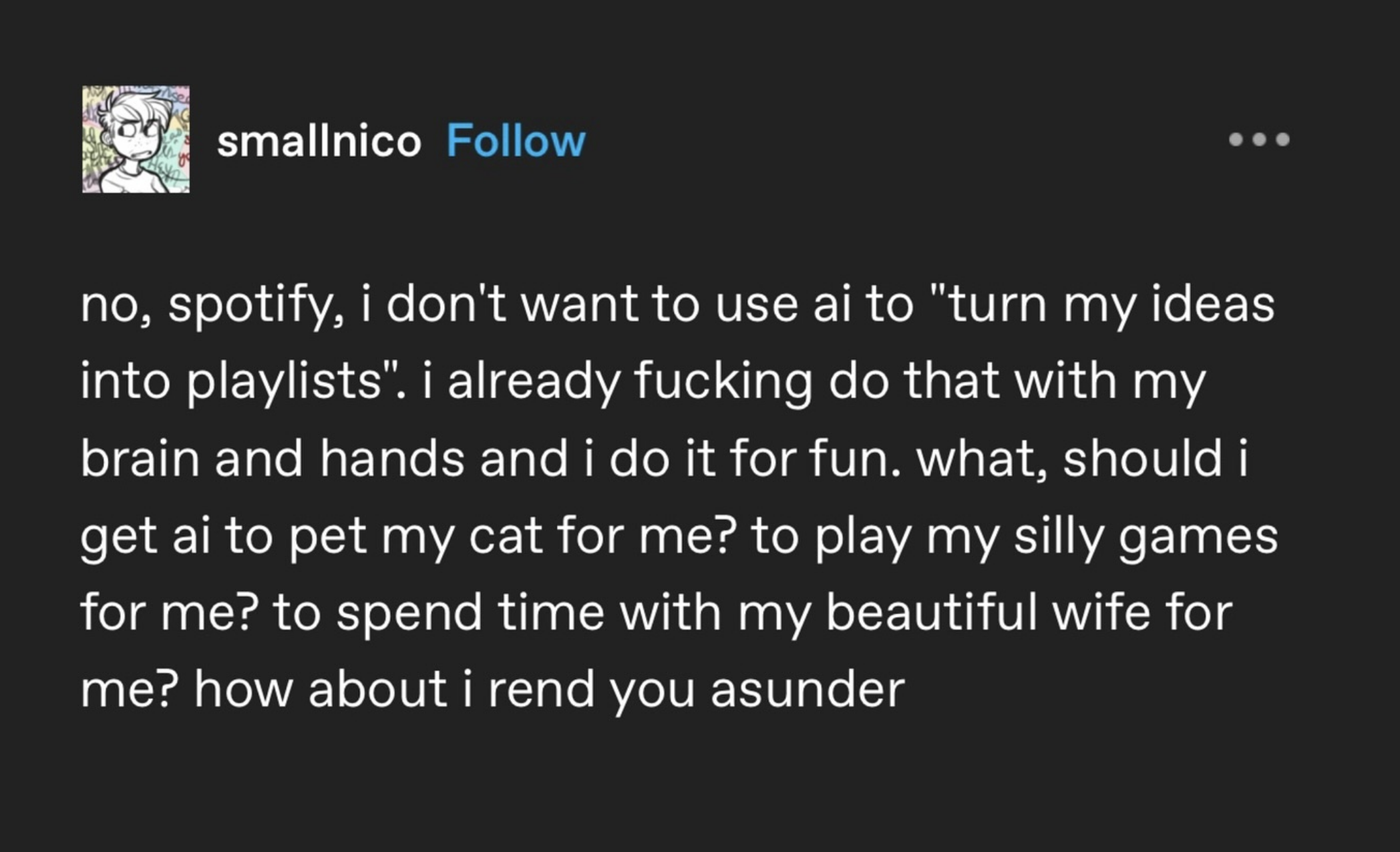Click the rightmost dot of the options icon
Screen dimensions: 1400x852
[x=1282, y=140]
